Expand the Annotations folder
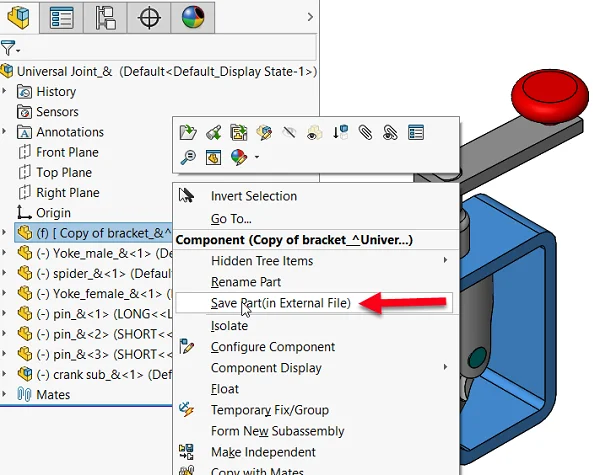Image resolution: width=600 pixels, height=475 pixels. coord(4,132)
